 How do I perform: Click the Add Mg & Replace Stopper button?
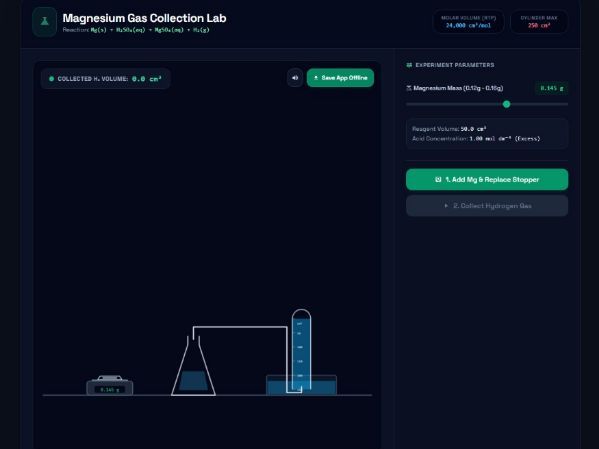click(487, 179)
